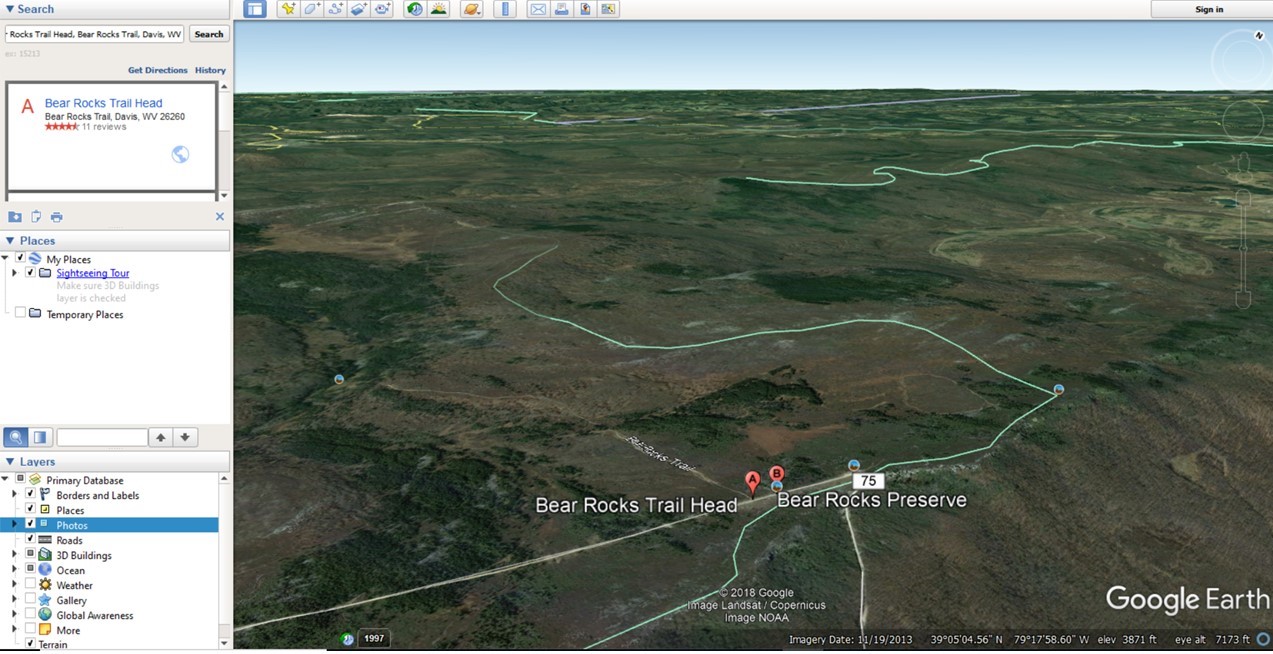1273x654 pixels.
Task: Click the Look joystick compass ring
Action: pos(1241,62)
